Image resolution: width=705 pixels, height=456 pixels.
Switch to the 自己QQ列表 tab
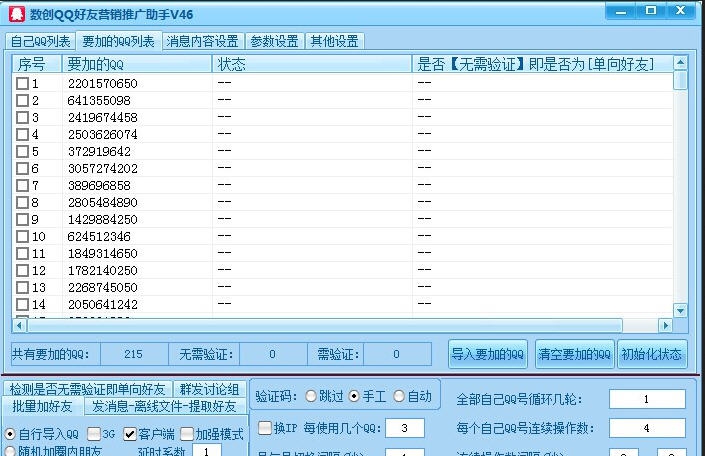point(40,41)
